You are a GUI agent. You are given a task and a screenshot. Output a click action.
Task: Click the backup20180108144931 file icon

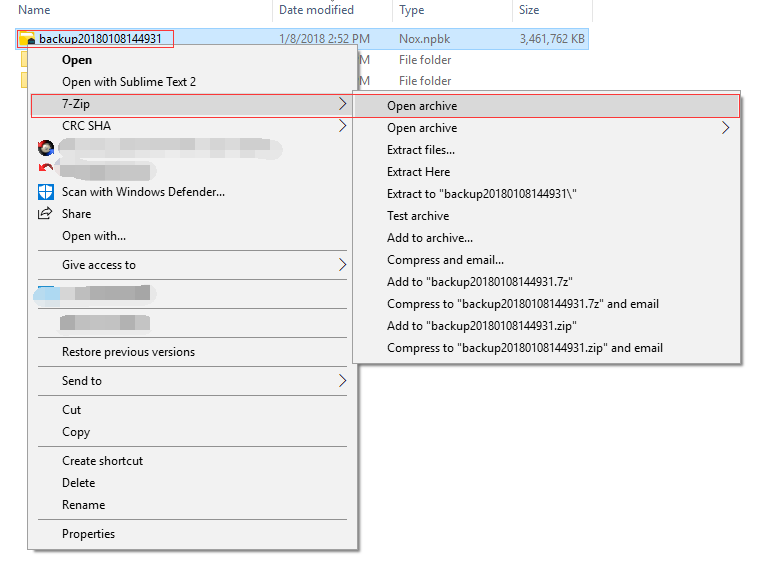[x=27, y=39]
